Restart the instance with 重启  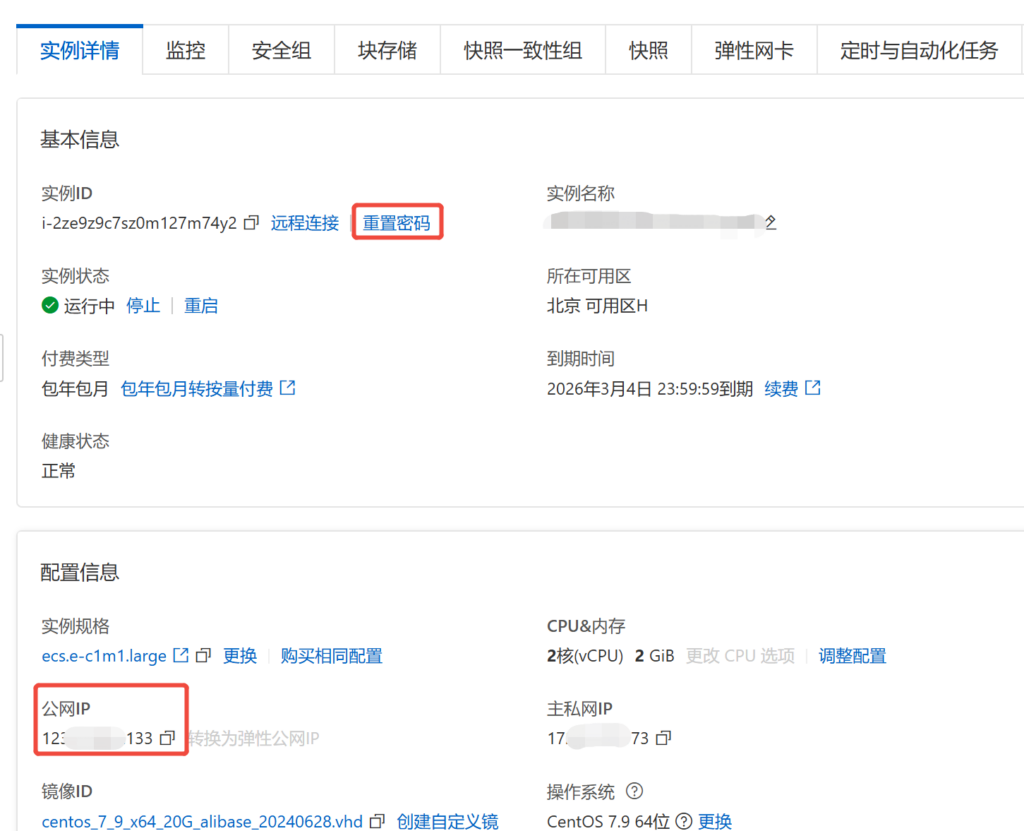pos(201,306)
